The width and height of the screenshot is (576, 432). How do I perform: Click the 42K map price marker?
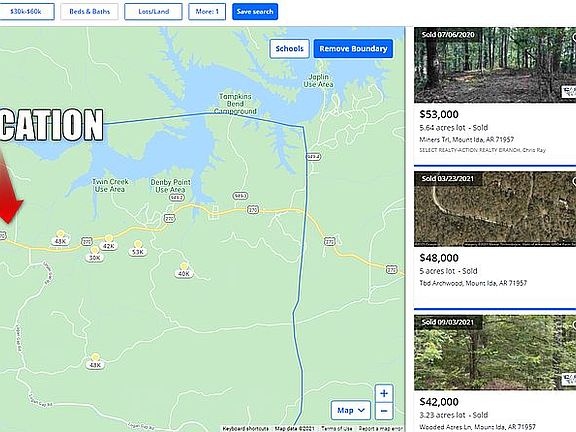tap(109, 246)
